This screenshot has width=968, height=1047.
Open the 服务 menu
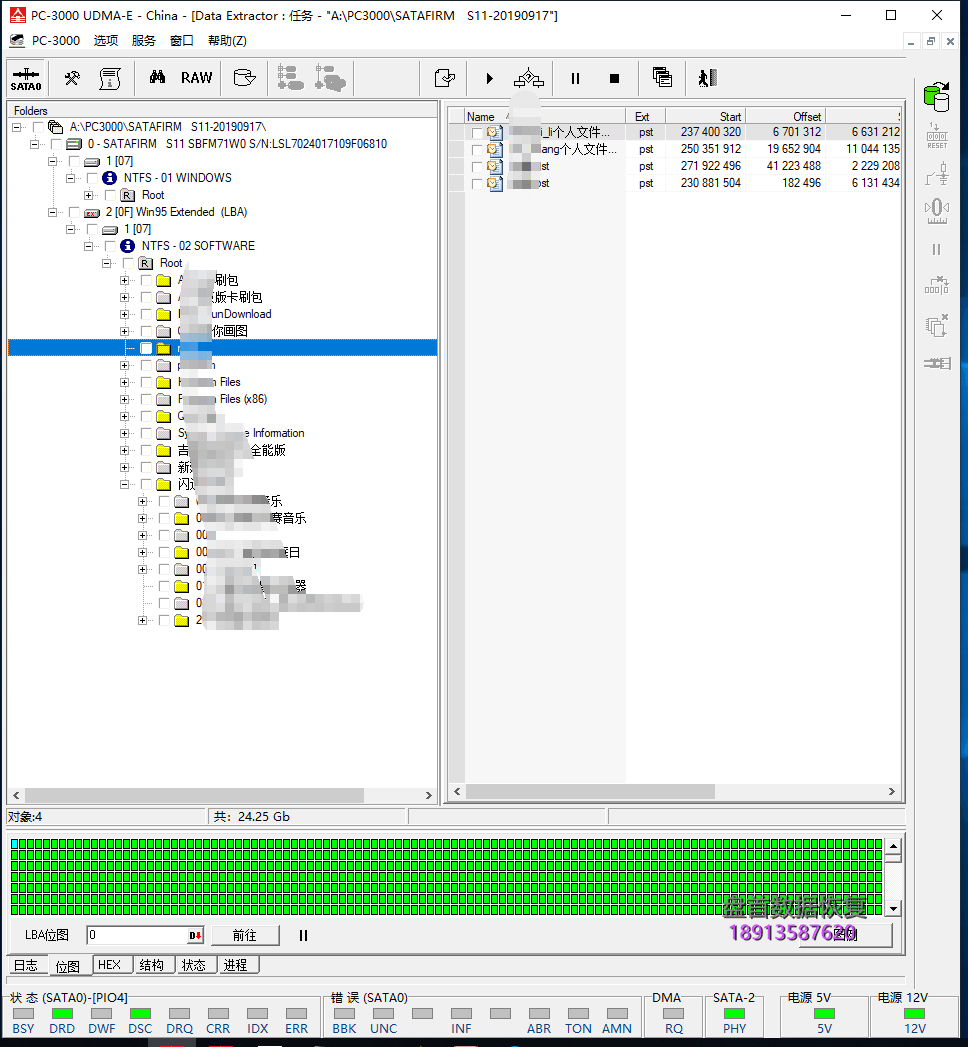click(x=144, y=41)
